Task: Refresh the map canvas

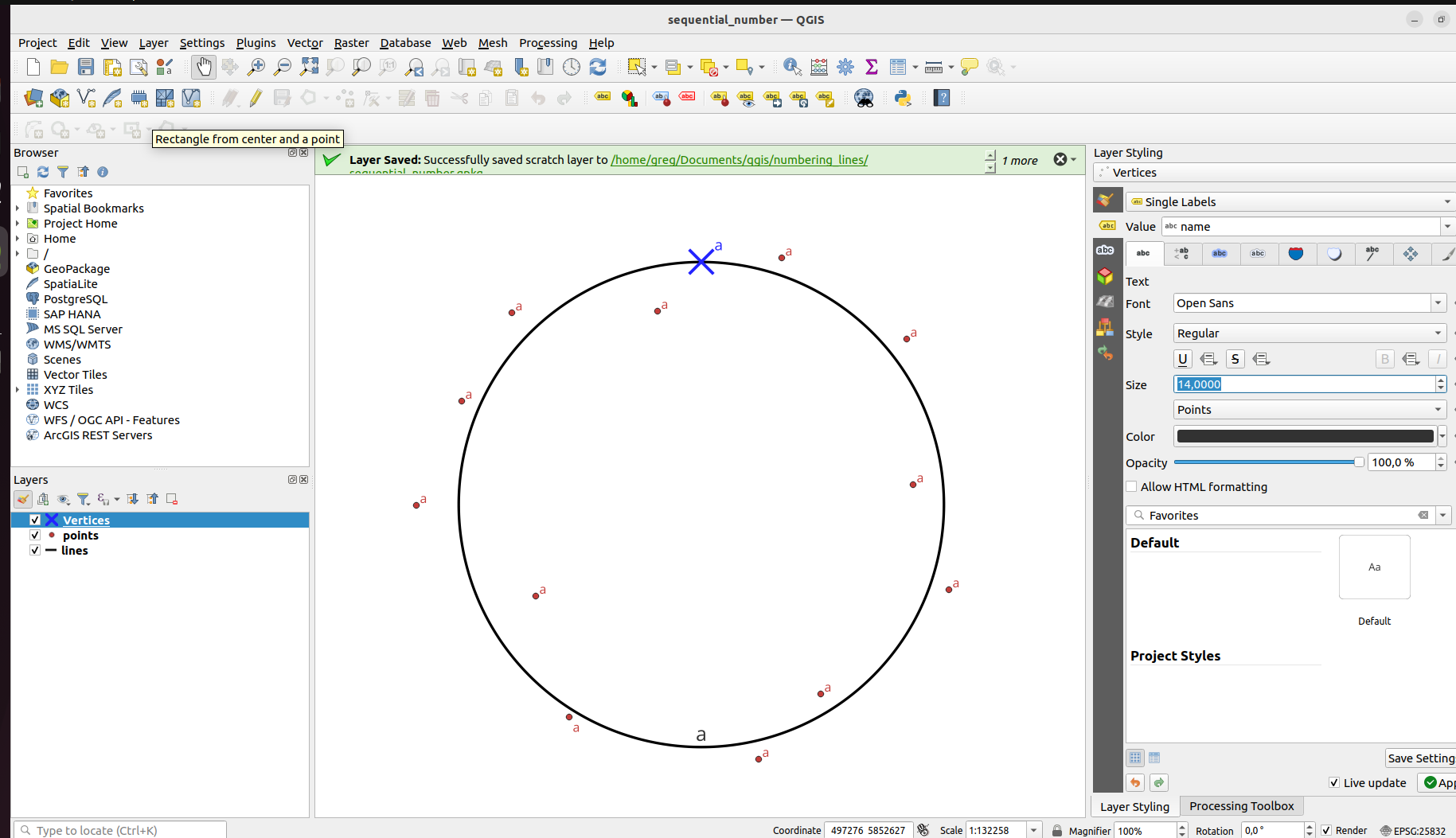Action: [598, 67]
